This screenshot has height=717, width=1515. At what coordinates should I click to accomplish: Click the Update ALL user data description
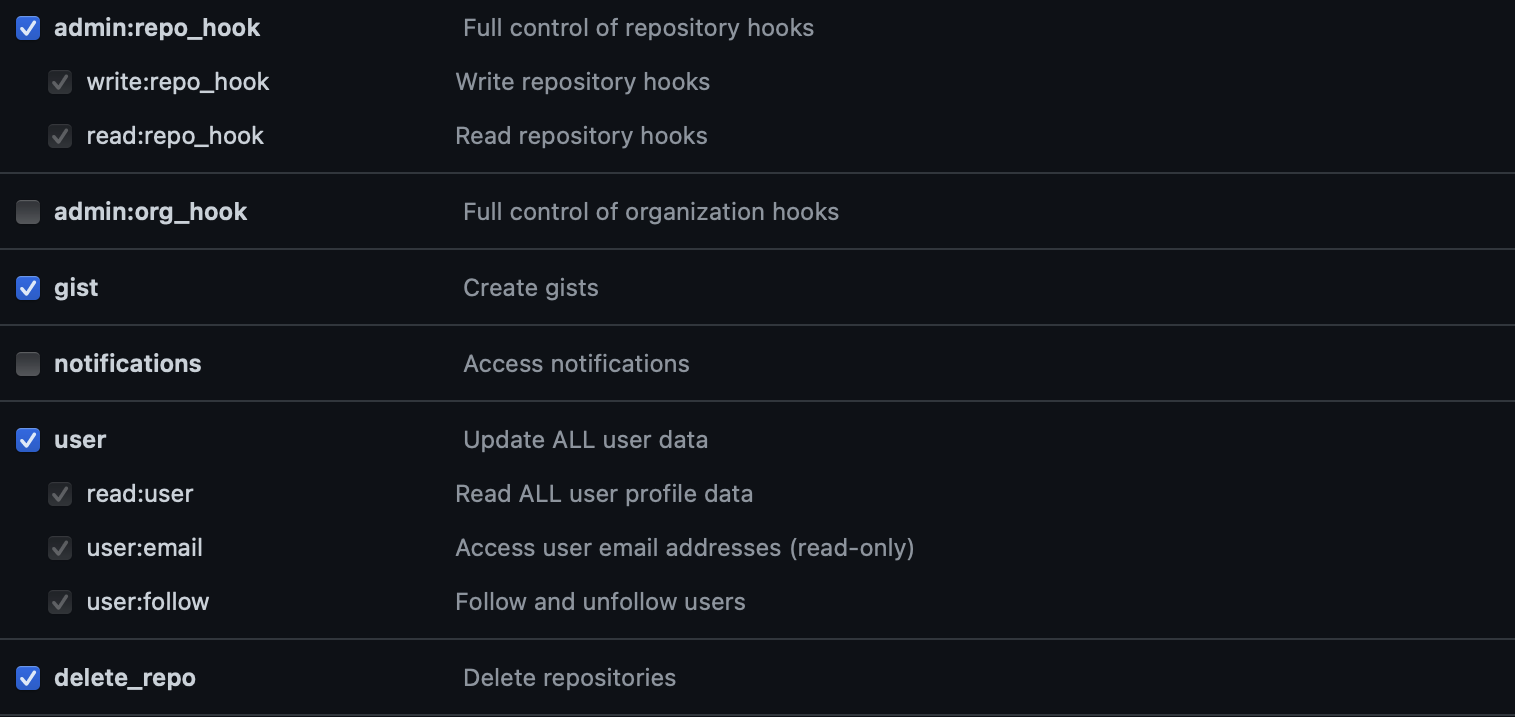(x=585, y=439)
